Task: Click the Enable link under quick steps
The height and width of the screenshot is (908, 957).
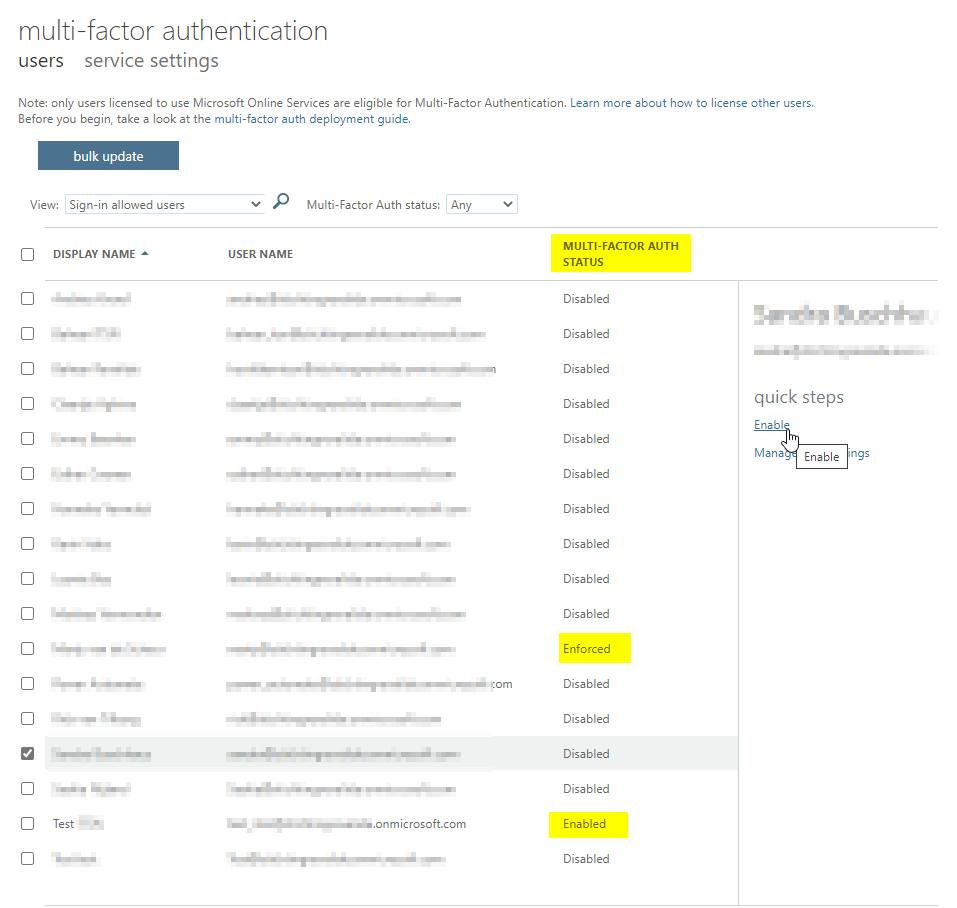Action: point(771,425)
